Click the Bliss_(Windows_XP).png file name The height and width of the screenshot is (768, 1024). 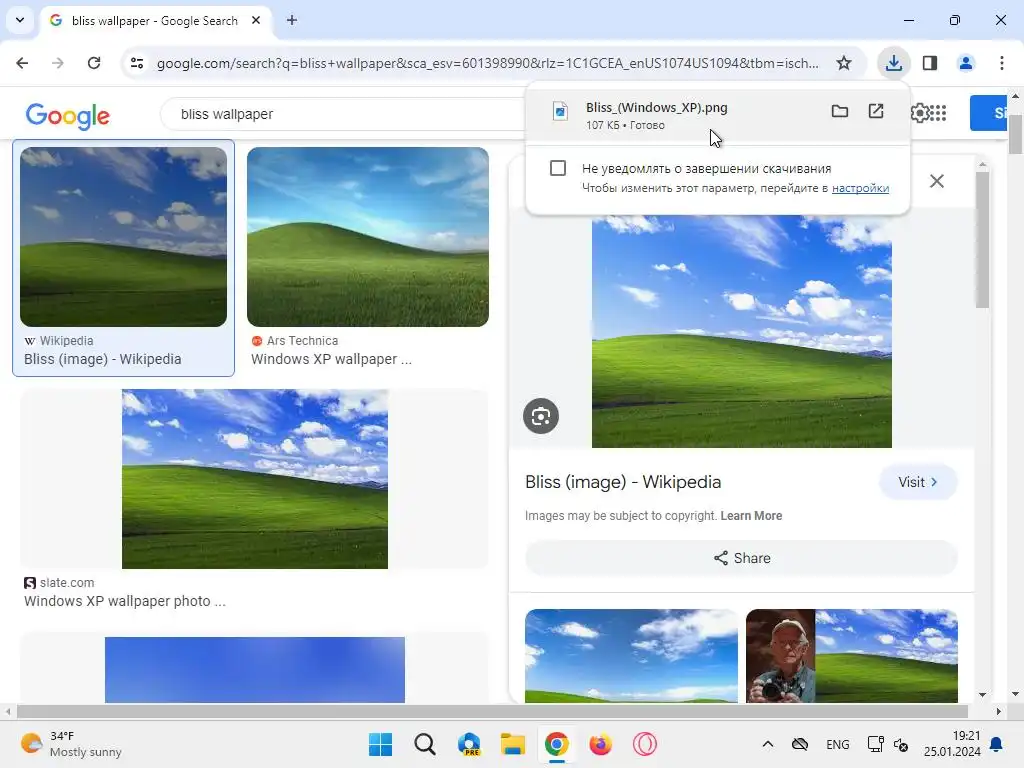656,107
